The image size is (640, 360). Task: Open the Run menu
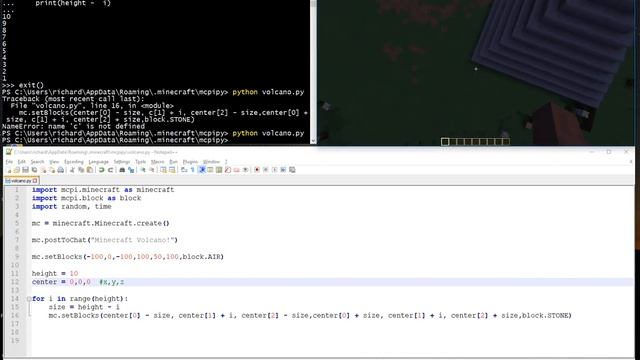coord(173,162)
